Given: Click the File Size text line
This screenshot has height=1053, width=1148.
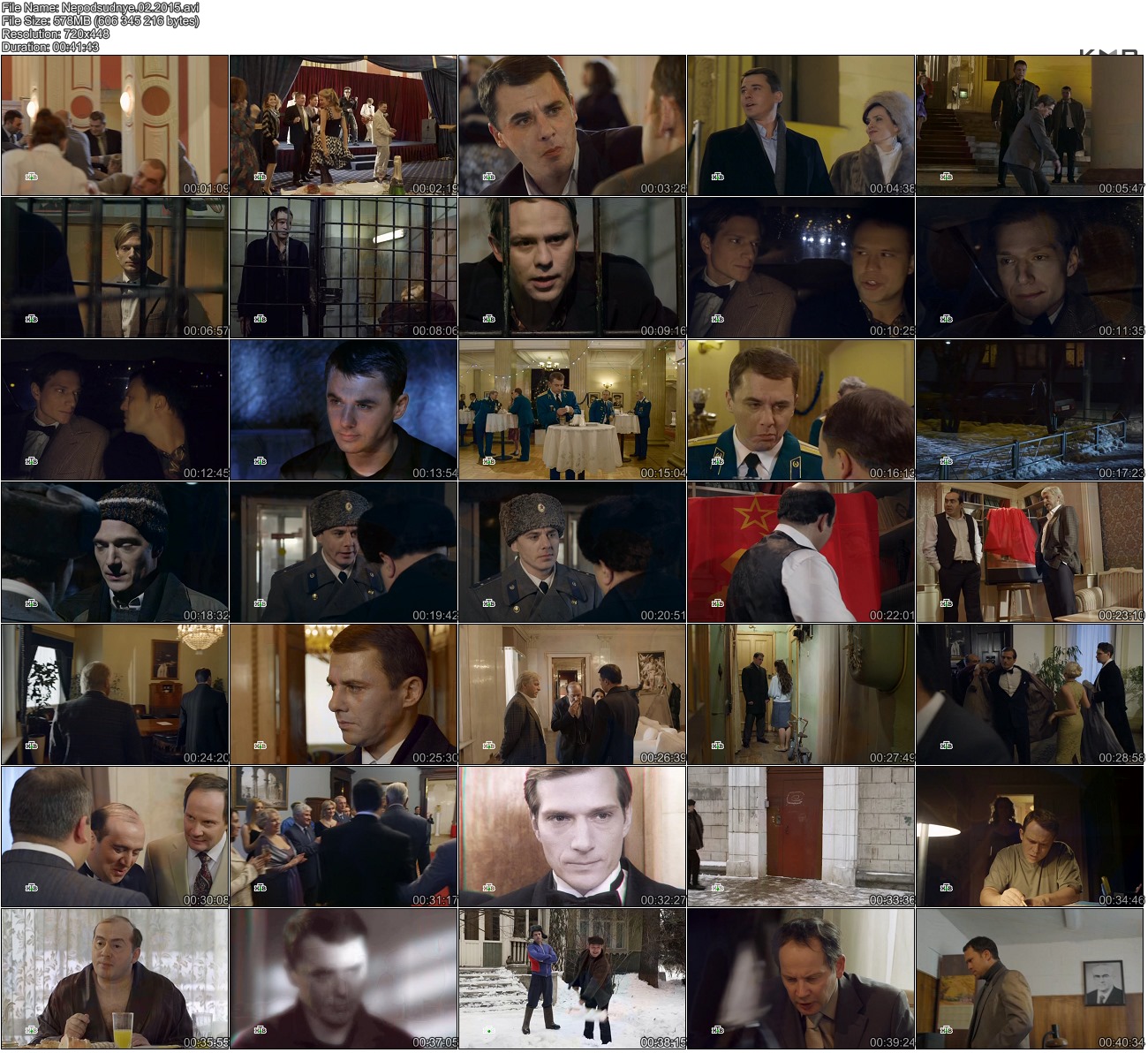Looking at the screenshot, I should (101, 20).
